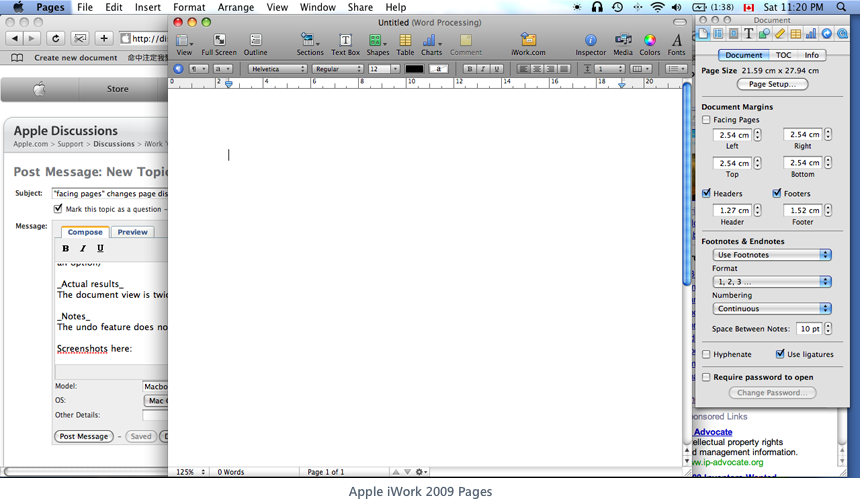Click the document vertical scrollbar thumb

[x=687, y=184]
